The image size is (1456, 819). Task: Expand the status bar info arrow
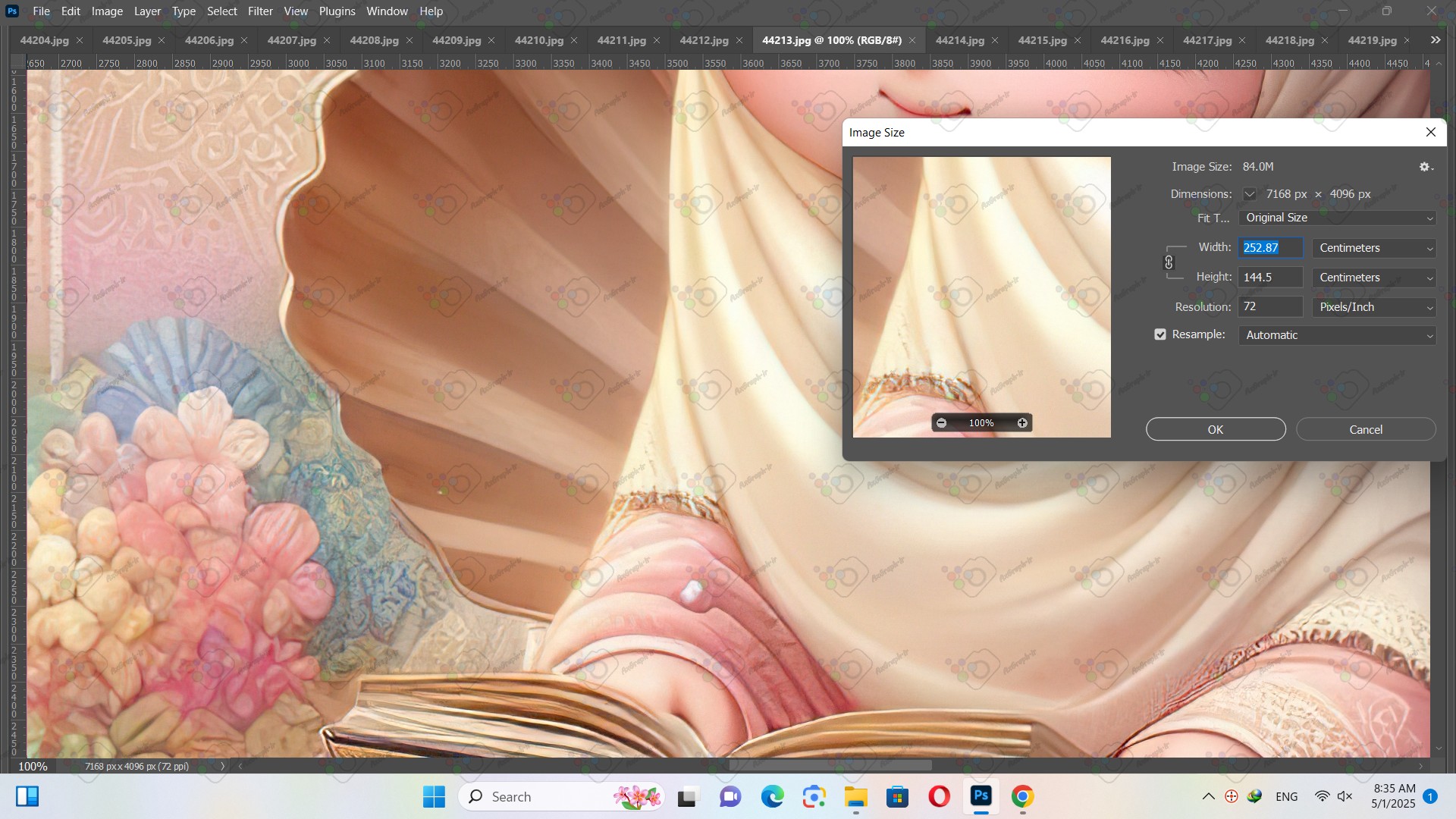point(222,767)
